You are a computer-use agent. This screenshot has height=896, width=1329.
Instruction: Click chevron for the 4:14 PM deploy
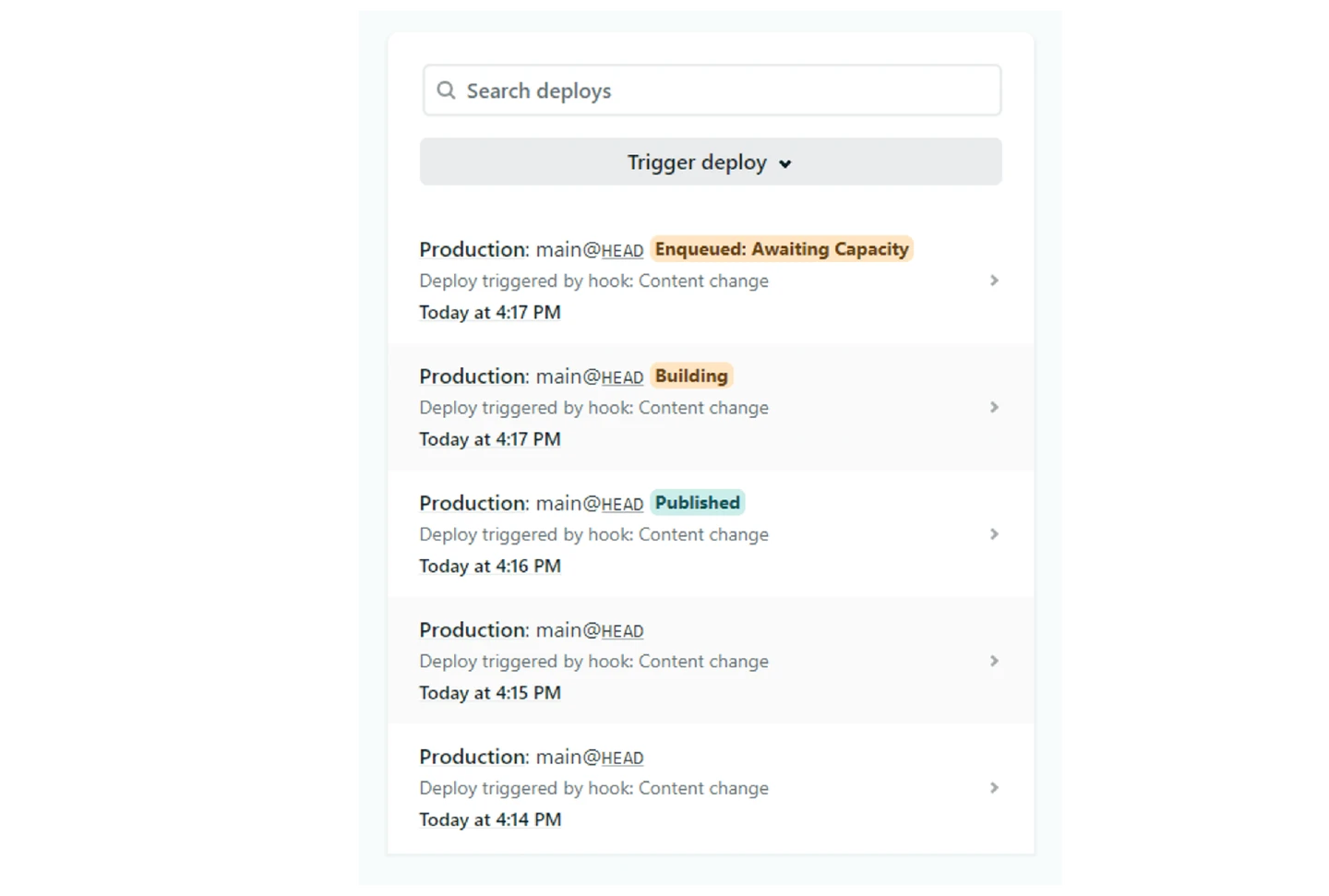(994, 788)
